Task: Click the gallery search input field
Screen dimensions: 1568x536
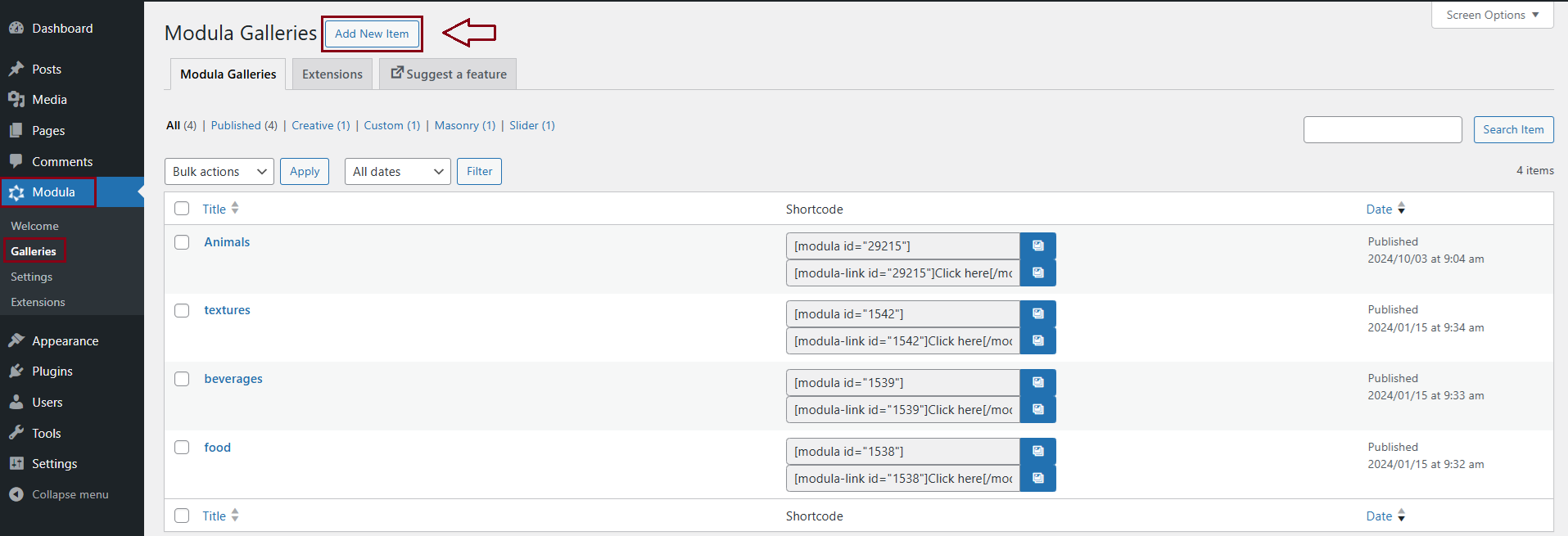Action: [x=1382, y=129]
